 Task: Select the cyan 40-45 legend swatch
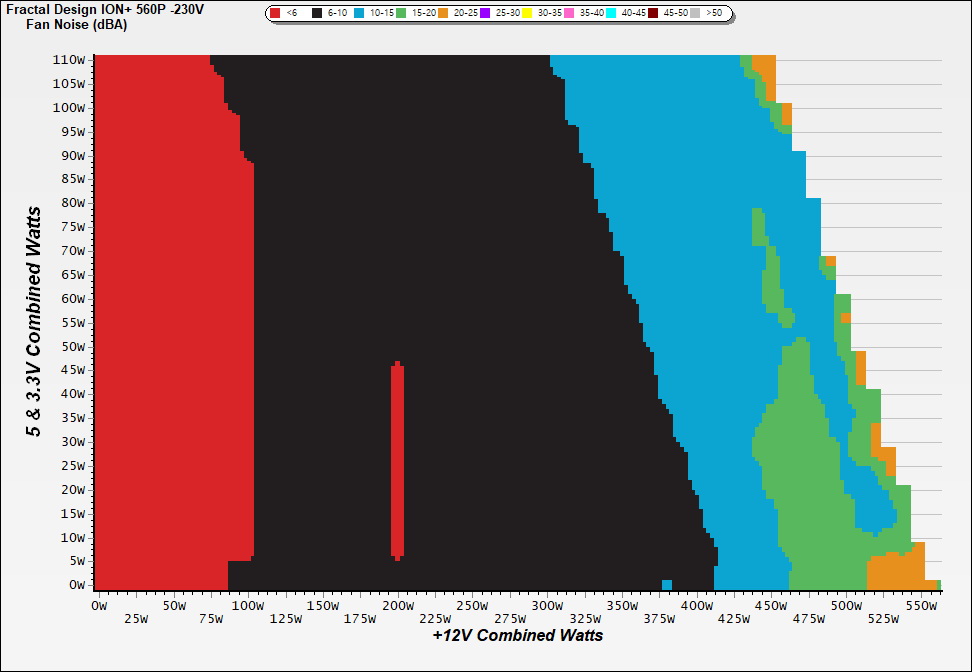(611, 14)
